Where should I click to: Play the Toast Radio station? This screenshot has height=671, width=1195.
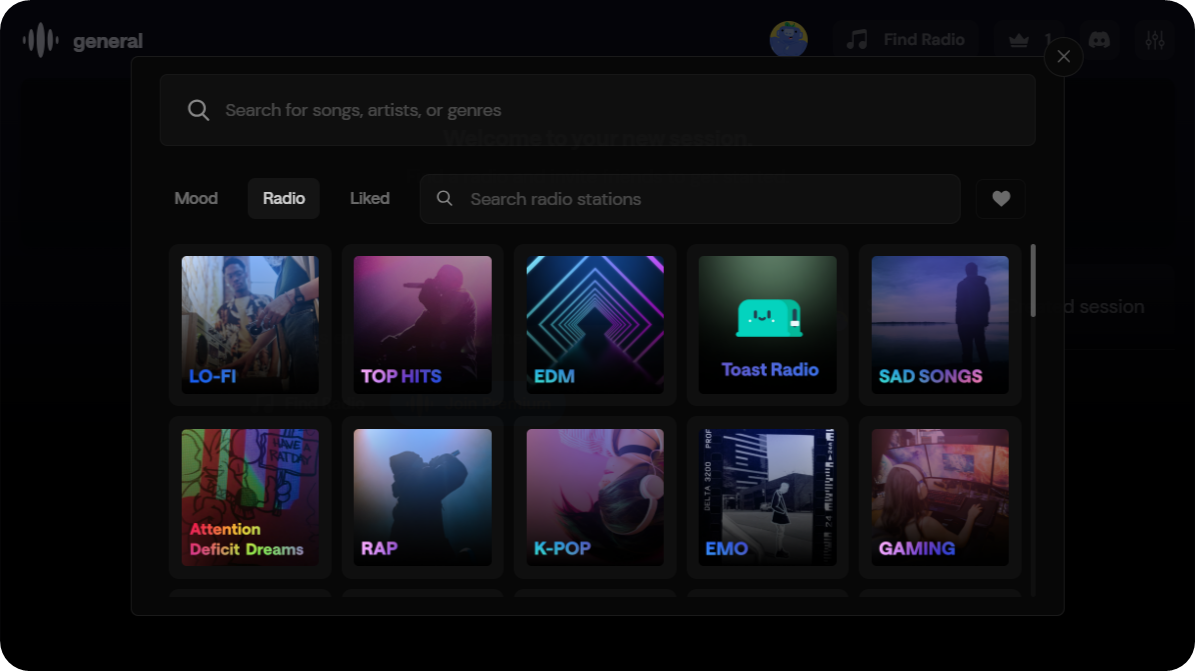click(767, 322)
